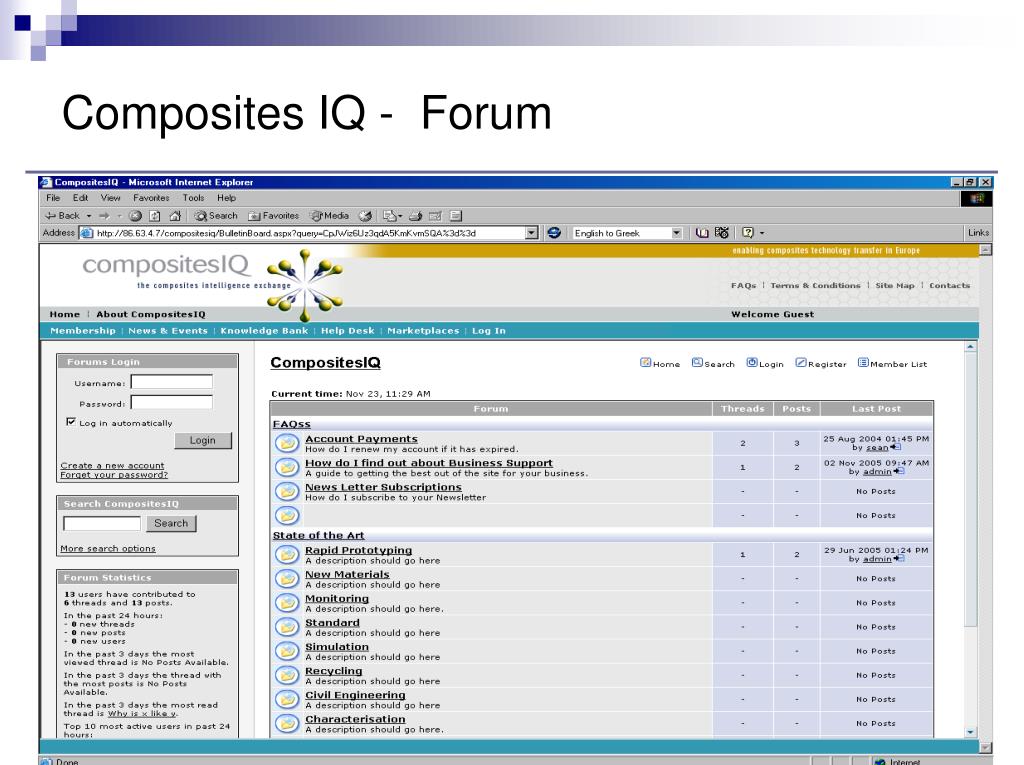
Task: Open the Favorites menu
Action: coord(151,198)
